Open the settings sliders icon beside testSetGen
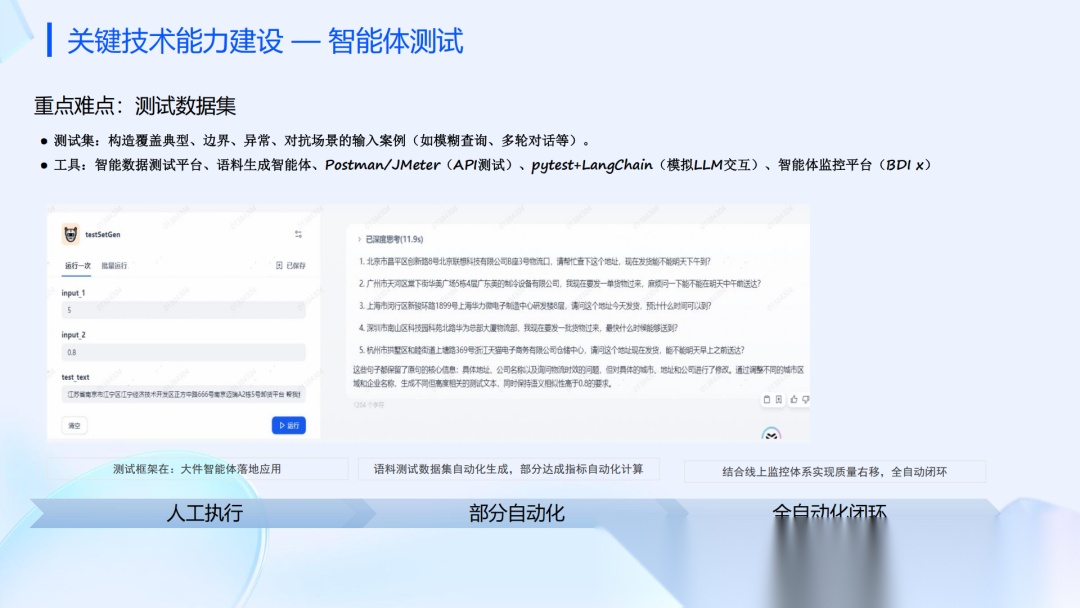The width and height of the screenshot is (1080, 608). pyautogui.click(x=298, y=234)
